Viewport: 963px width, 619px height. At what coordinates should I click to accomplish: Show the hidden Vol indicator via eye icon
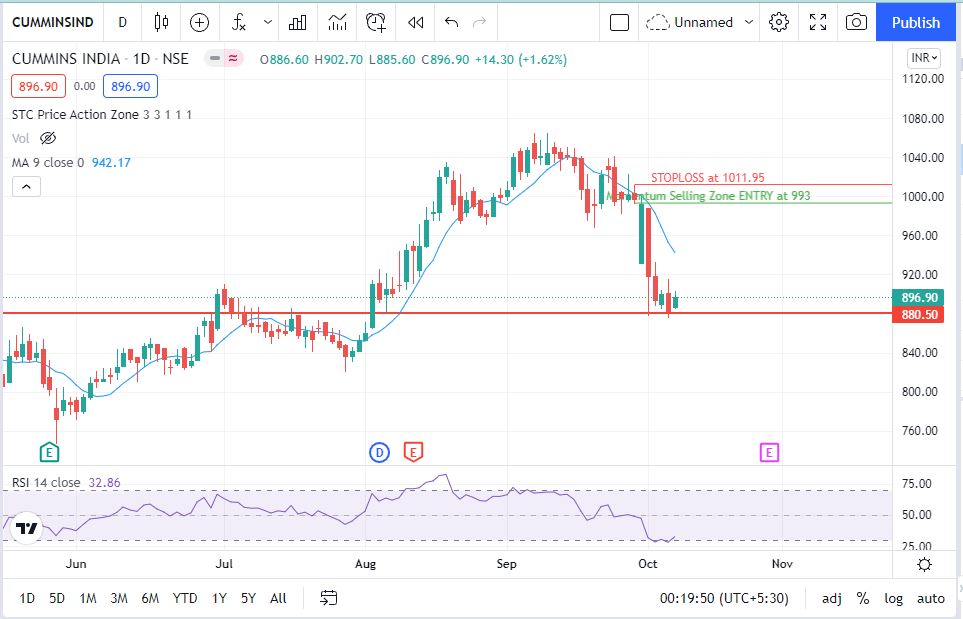click(x=48, y=138)
